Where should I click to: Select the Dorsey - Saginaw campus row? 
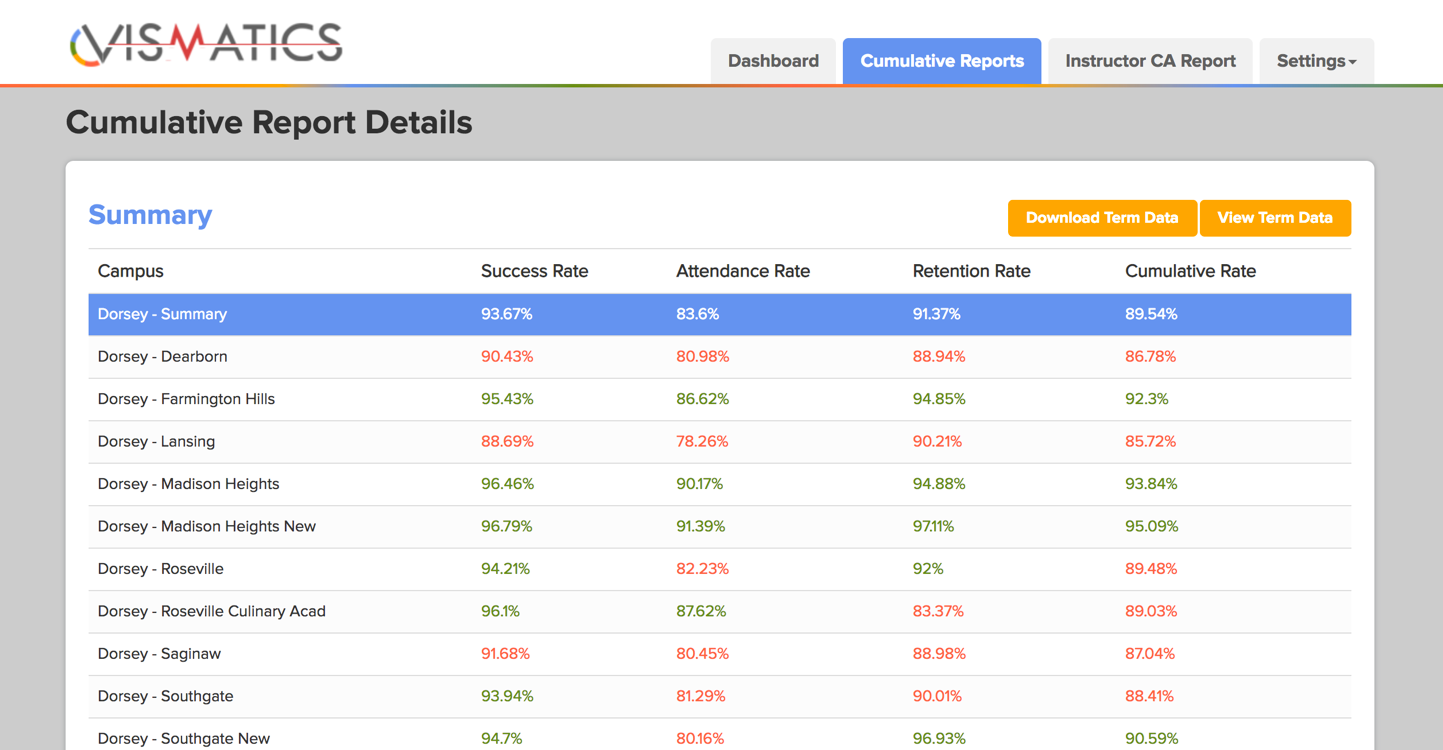pos(720,654)
